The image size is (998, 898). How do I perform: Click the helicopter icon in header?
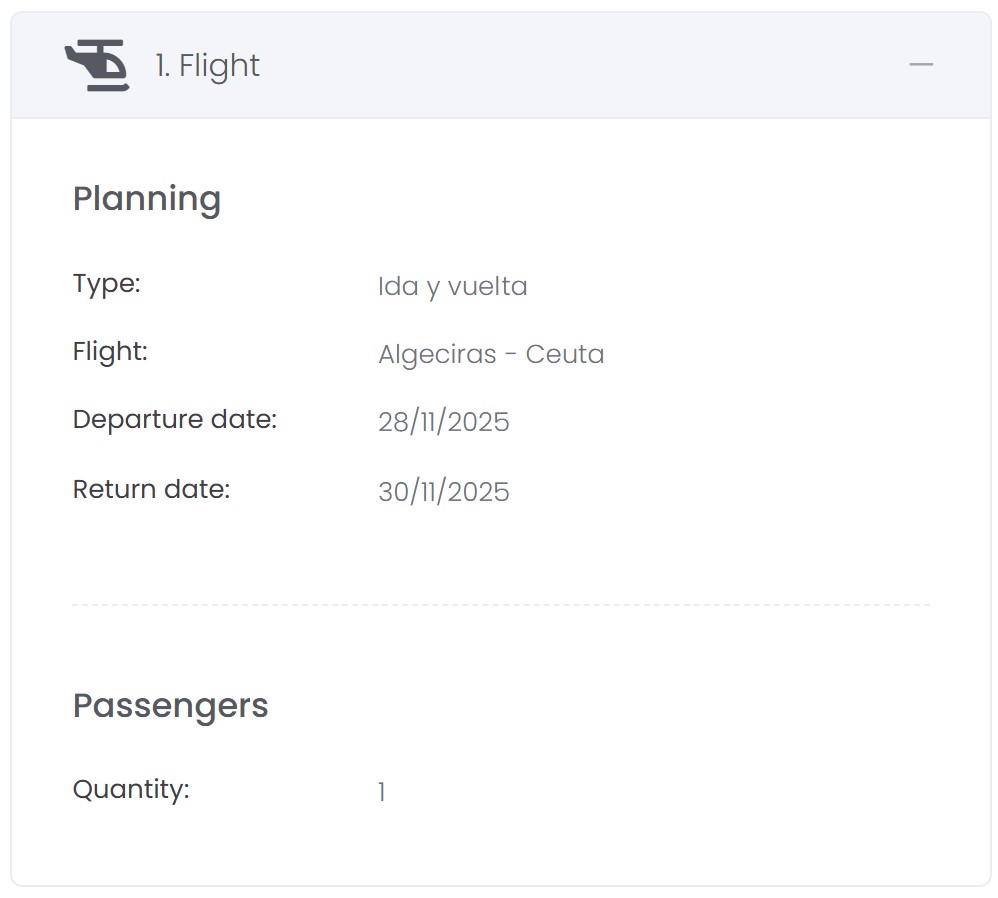(97, 66)
